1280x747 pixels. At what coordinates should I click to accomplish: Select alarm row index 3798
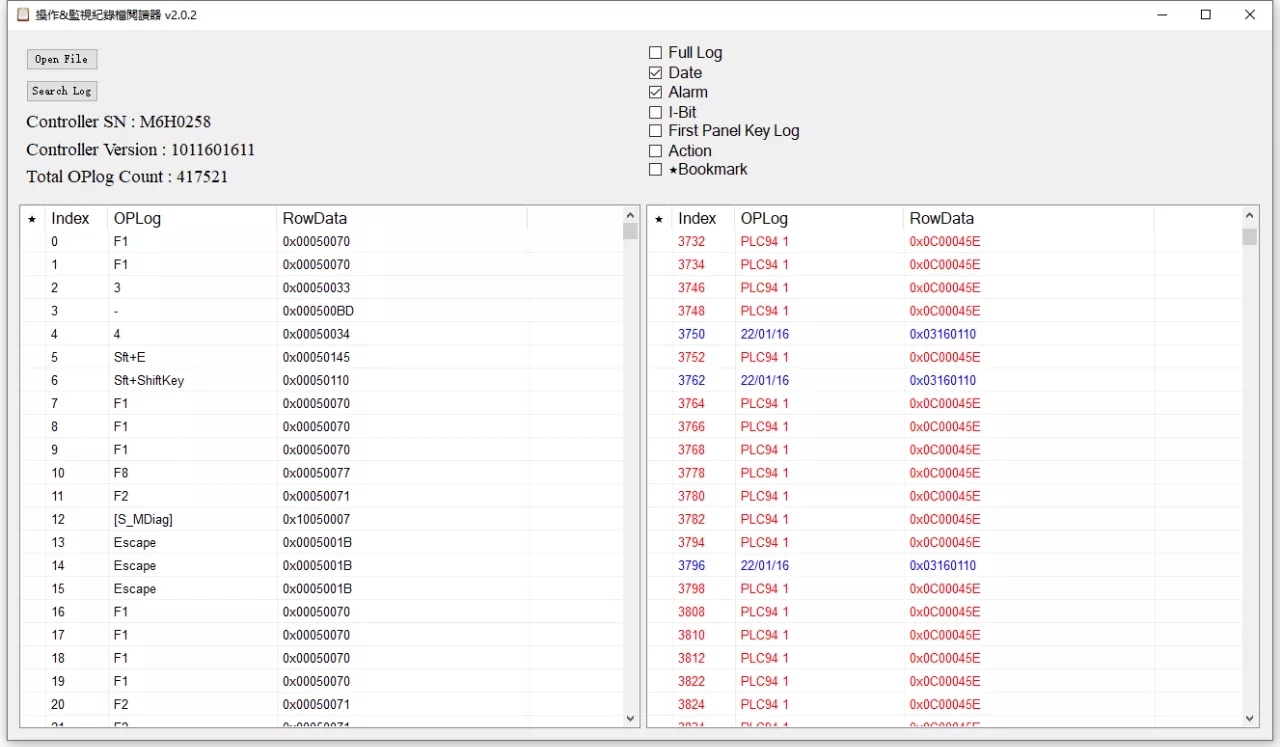pyautogui.click(x=945, y=589)
